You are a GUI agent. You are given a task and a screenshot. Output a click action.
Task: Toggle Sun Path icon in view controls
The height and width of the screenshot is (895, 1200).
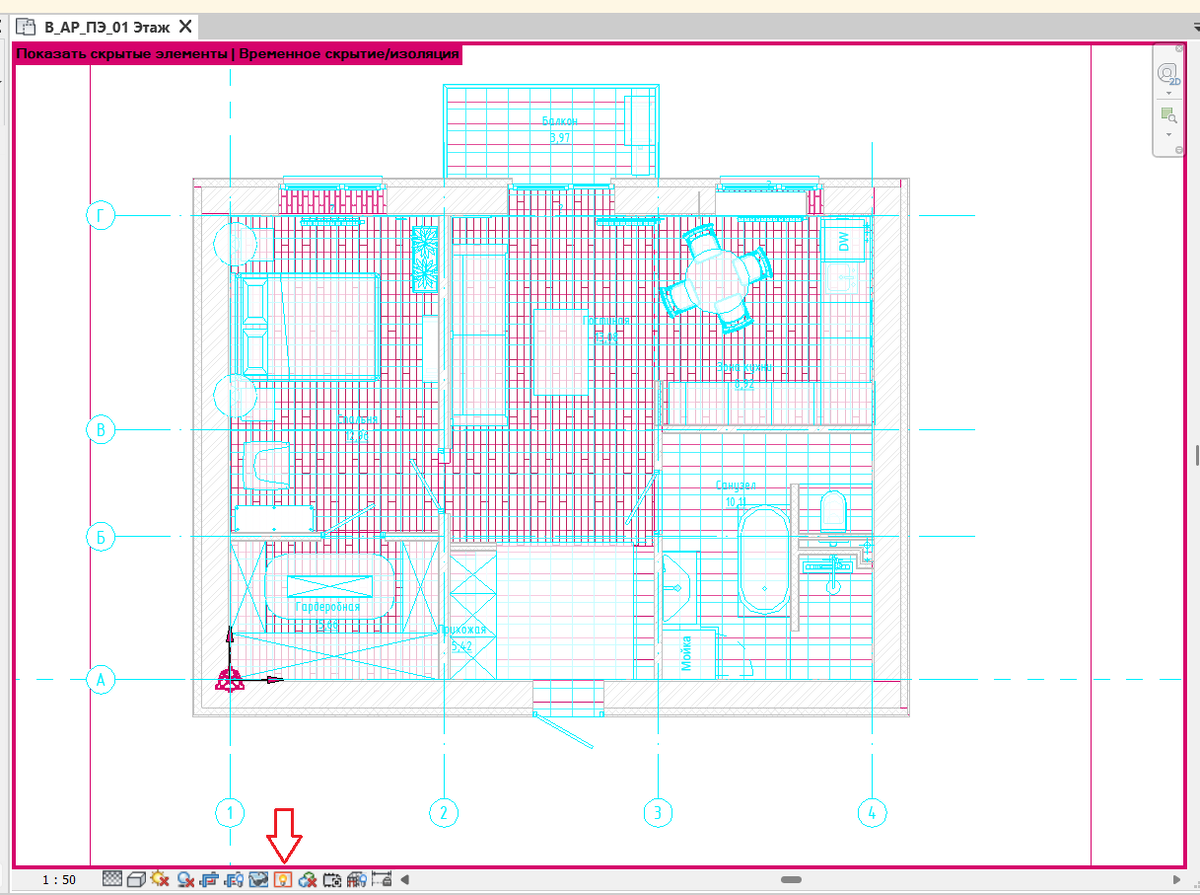pyautogui.click(x=160, y=879)
